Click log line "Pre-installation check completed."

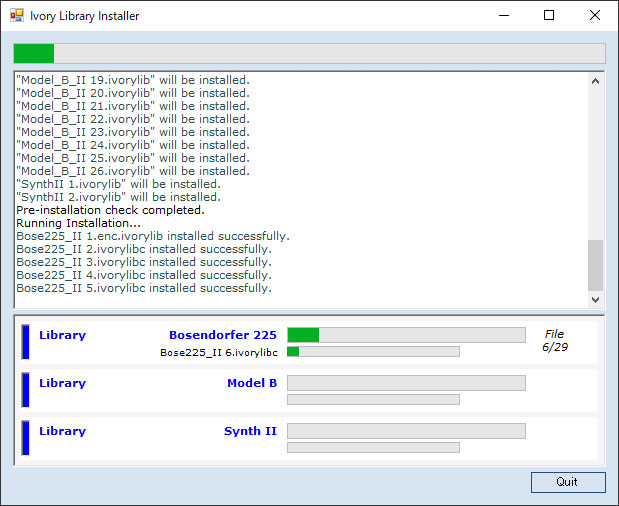[111, 210]
